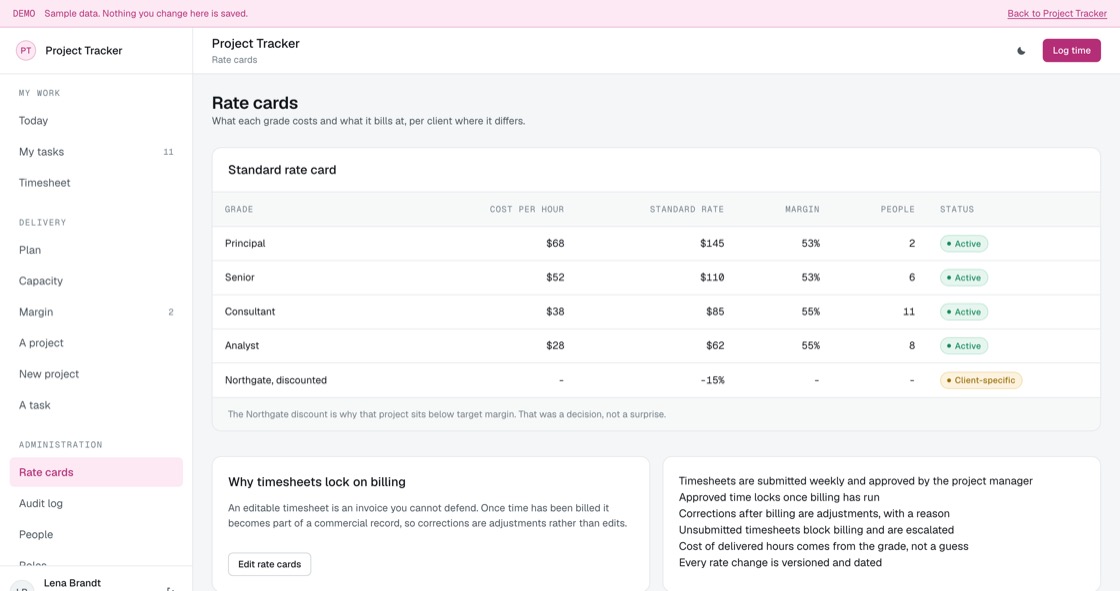Image resolution: width=1120 pixels, height=591 pixels.
Task: Click the Principal grade row label
Action: (245, 244)
